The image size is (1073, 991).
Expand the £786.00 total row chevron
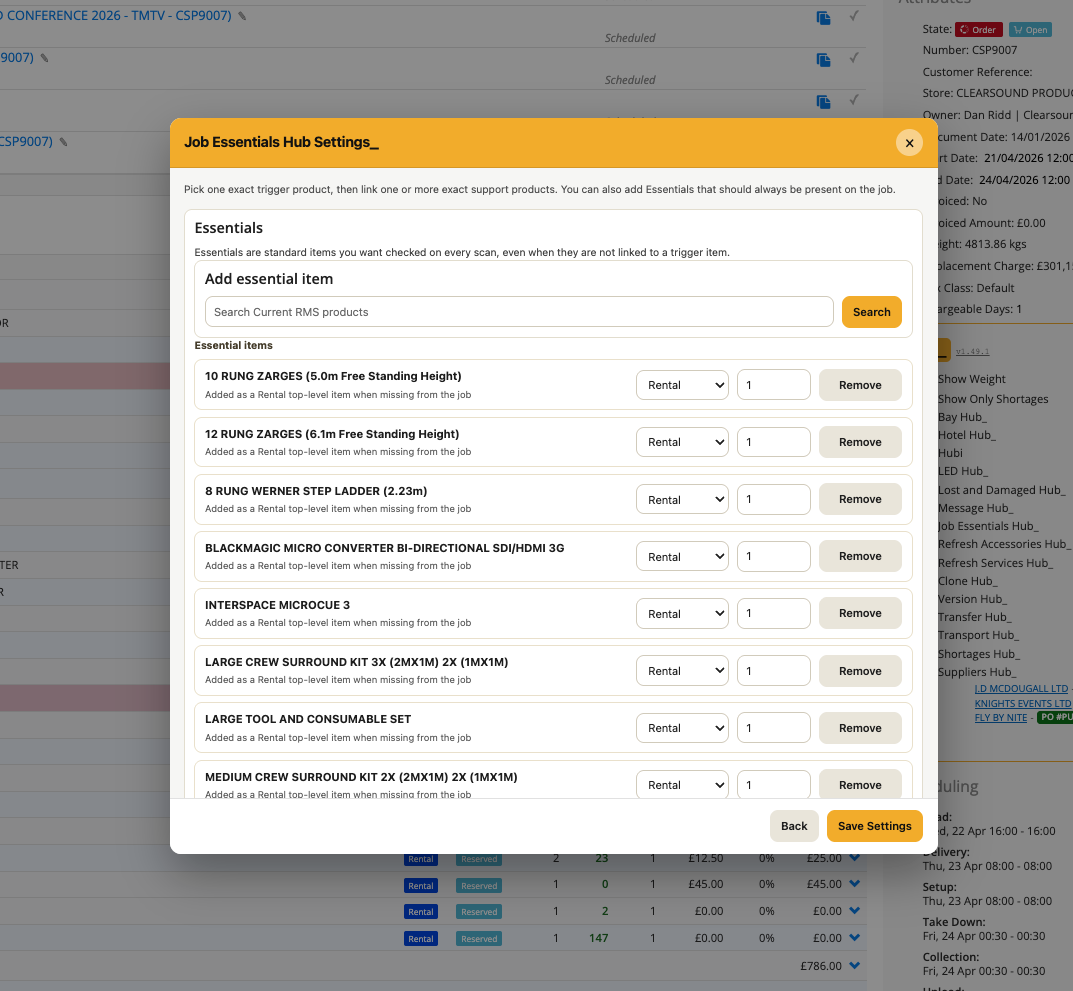tap(855, 966)
